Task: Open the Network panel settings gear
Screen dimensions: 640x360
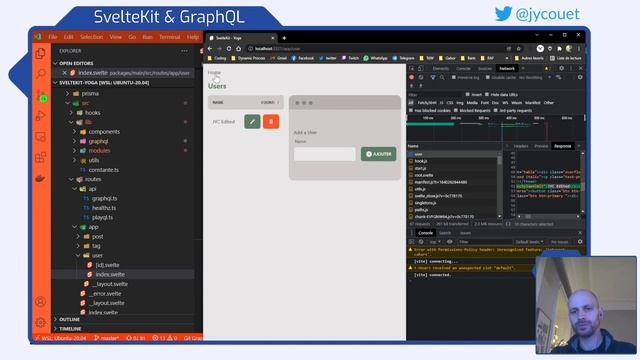Action: click(x=580, y=77)
